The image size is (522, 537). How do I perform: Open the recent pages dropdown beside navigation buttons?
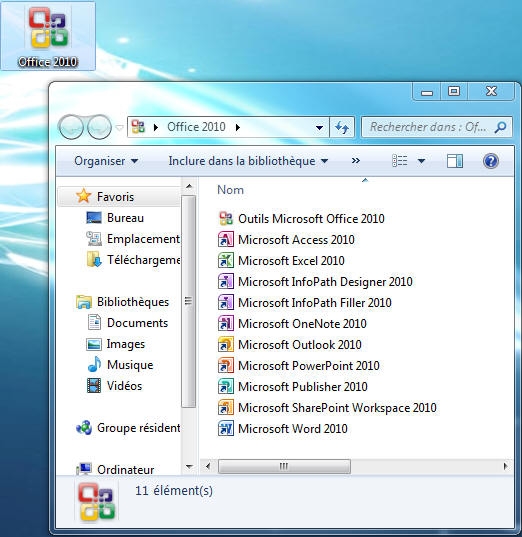(x=119, y=128)
